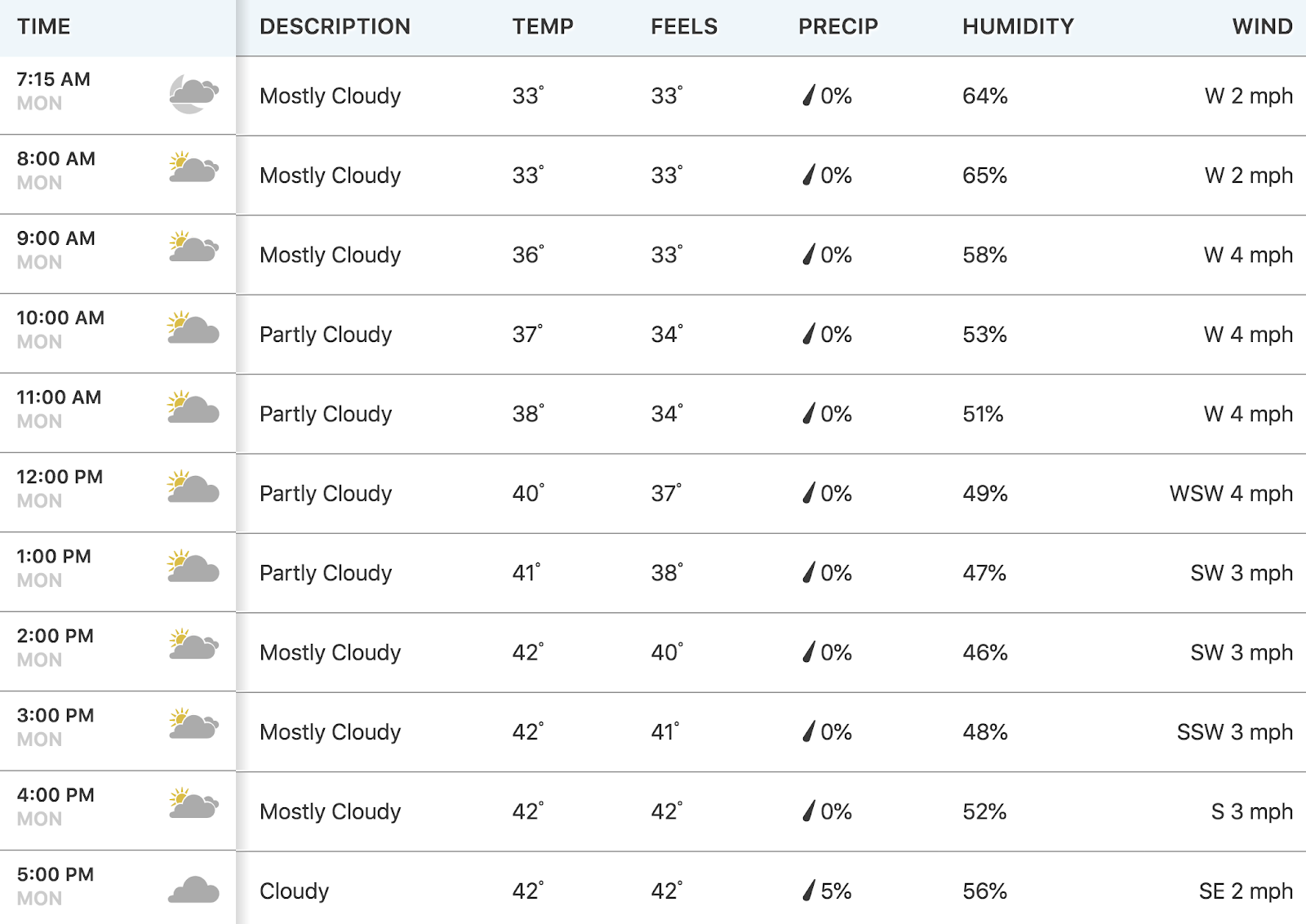
Task: Click the 11:00 AM Partly Cloudy description
Action: 326,414
